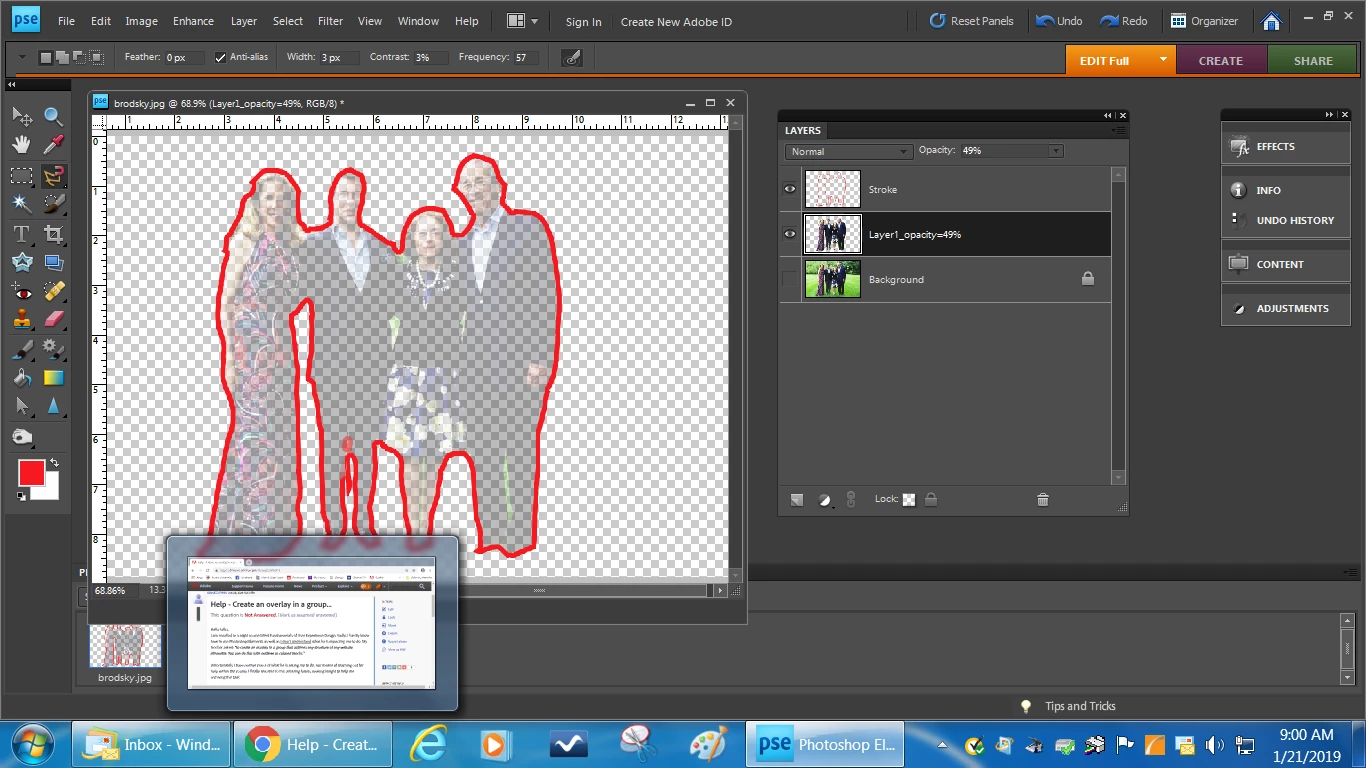Collapse the toolbox double-arrow
Screen dimensions: 1366x768
coord(10,85)
